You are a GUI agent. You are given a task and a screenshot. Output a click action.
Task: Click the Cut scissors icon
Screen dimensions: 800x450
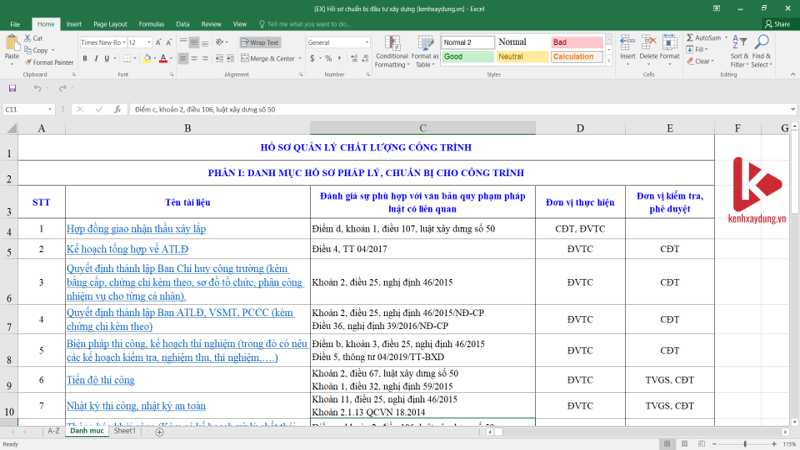[x=27, y=40]
